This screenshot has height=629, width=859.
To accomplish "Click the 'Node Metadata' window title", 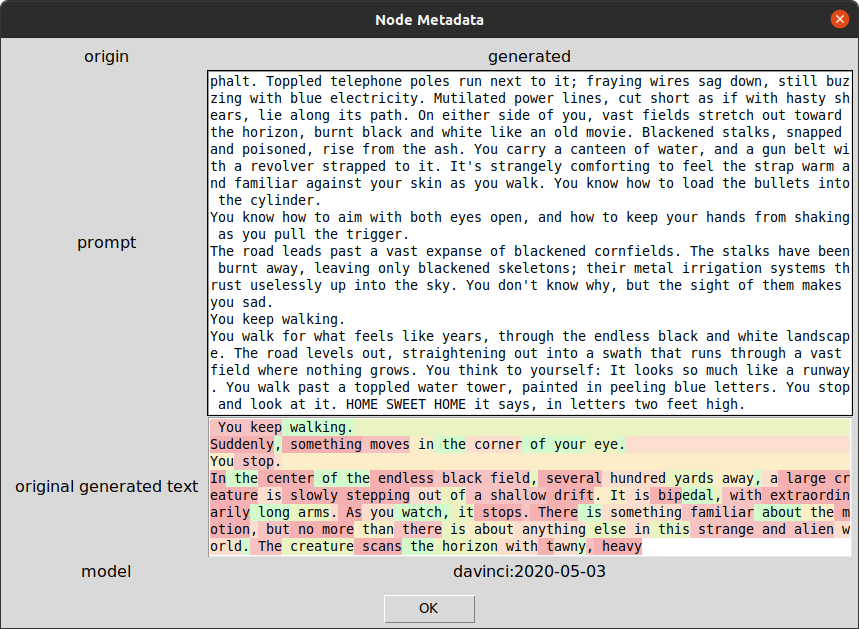I will coord(430,20).
